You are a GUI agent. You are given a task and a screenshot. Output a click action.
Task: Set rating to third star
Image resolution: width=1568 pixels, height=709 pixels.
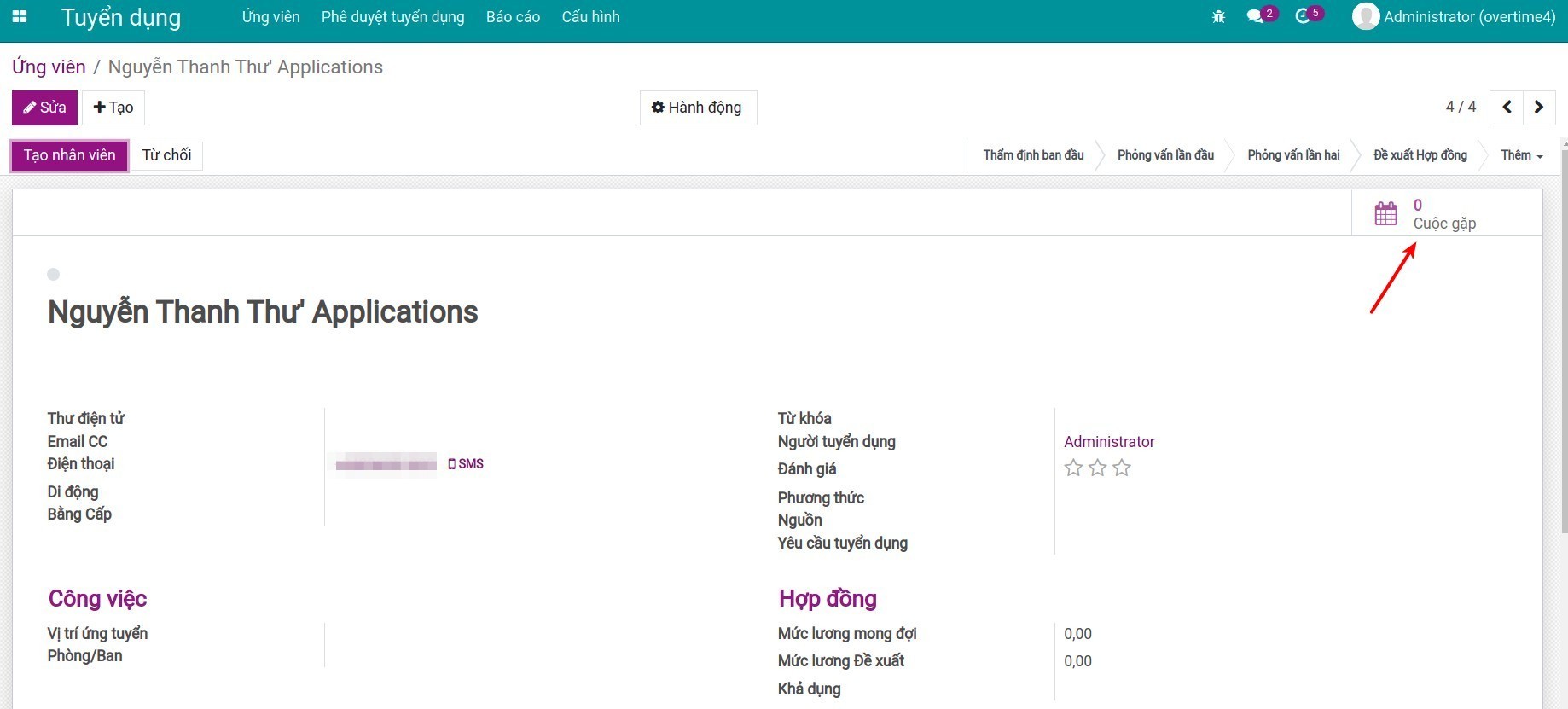[1122, 468]
